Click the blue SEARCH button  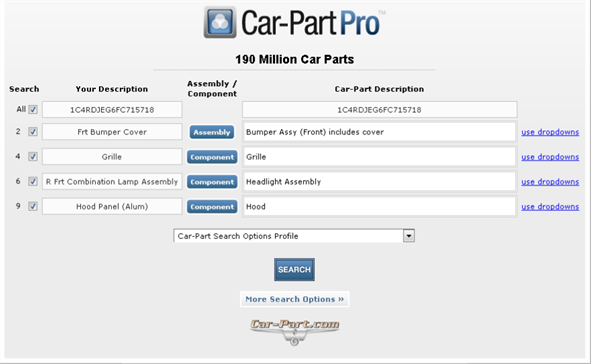294,269
